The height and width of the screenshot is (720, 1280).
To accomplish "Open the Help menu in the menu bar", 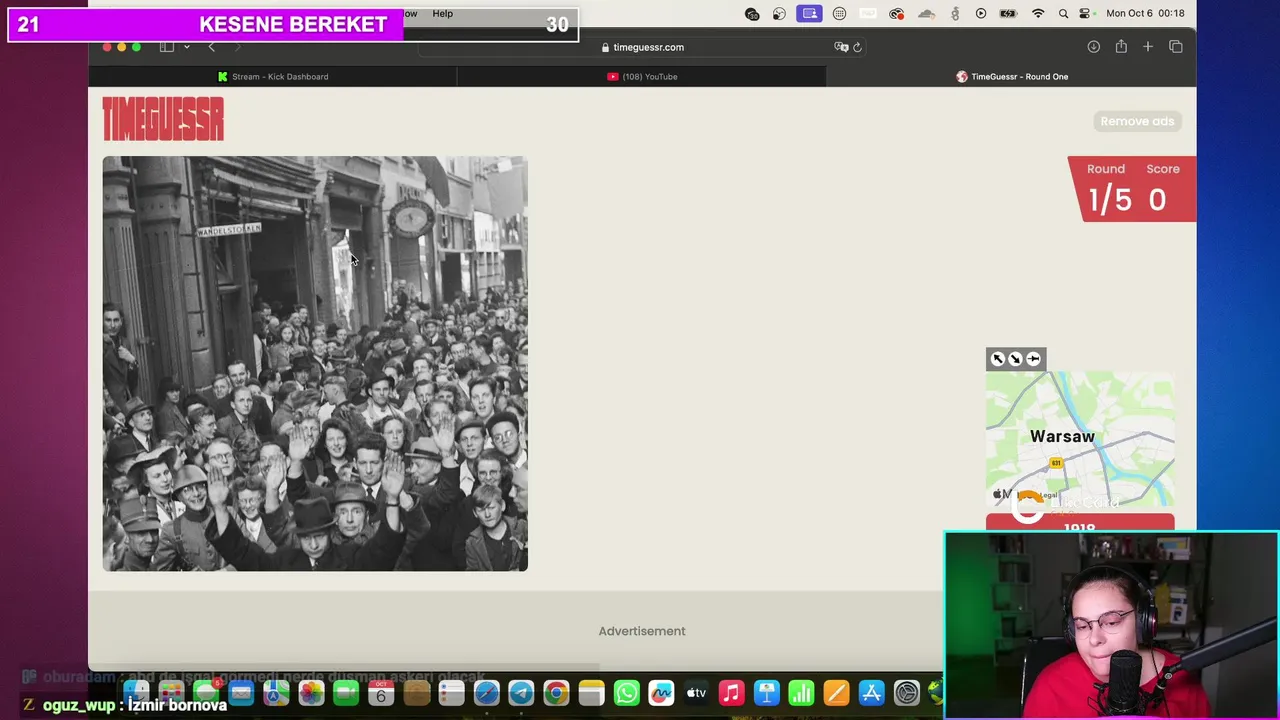I will (442, 13).
